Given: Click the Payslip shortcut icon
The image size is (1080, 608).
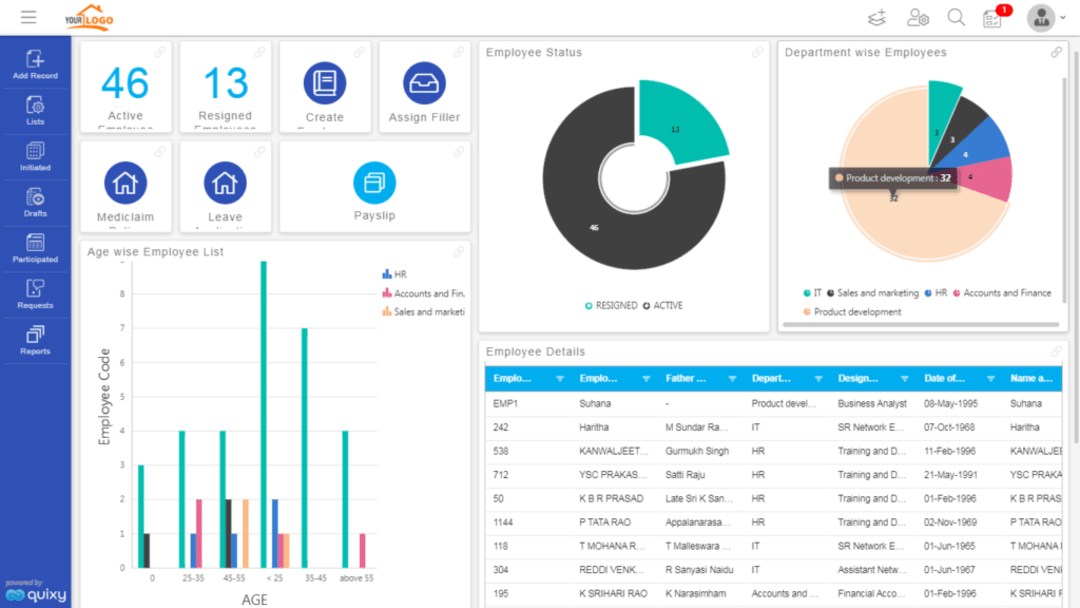Looking at the screenshot, I should pos(374,184).
